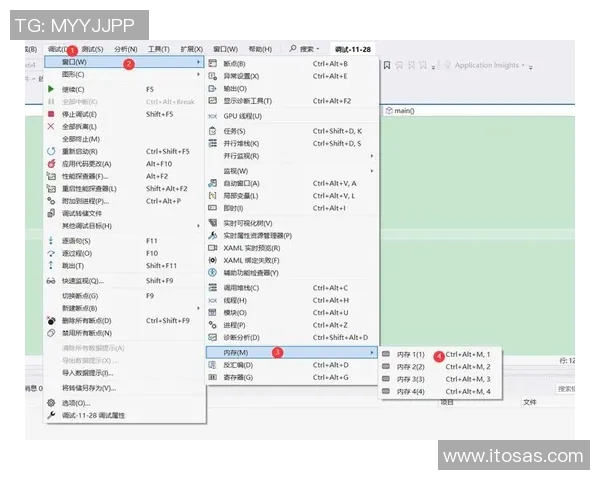600x480 pixels.
Task: Expand the 监视(W) submenu
Action: [x=292, y=171]
